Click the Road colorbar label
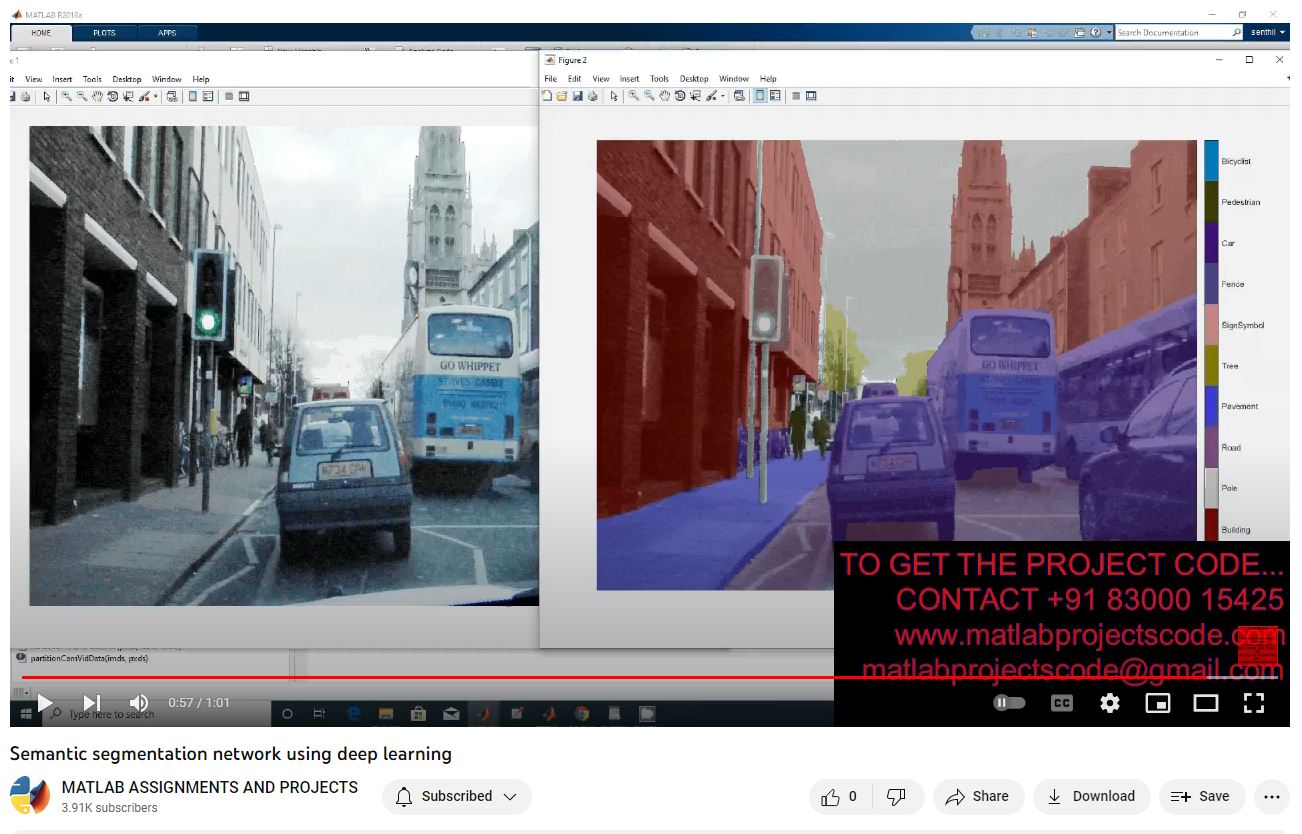The image size is (1302, 834). (x=1231, y=448)
